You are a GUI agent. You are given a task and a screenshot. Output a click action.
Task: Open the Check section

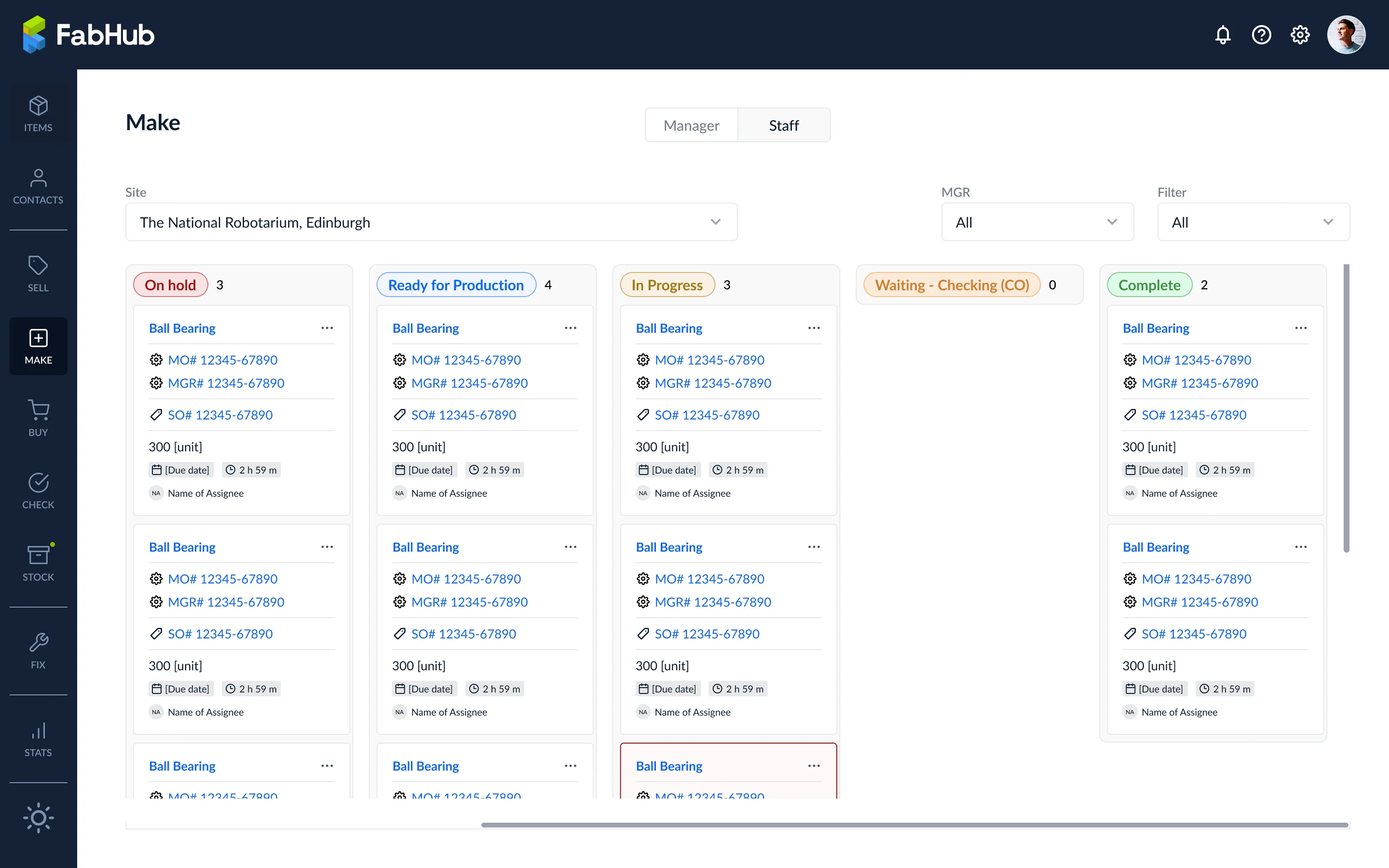(39, 491)
